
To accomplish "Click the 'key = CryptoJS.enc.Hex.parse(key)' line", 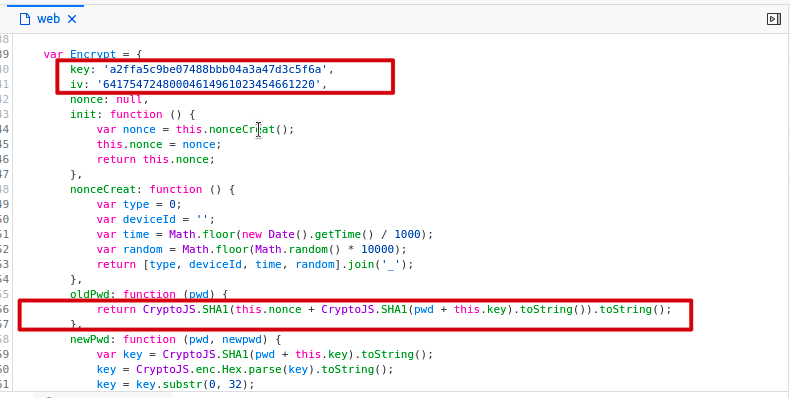I will click(x=244, y=369).
